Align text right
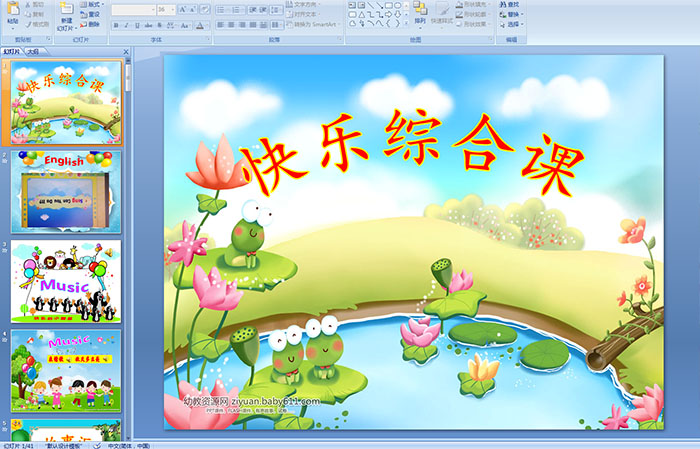Image resolution: width=700 pixels, height=449 pixels. tap(242, 25)
